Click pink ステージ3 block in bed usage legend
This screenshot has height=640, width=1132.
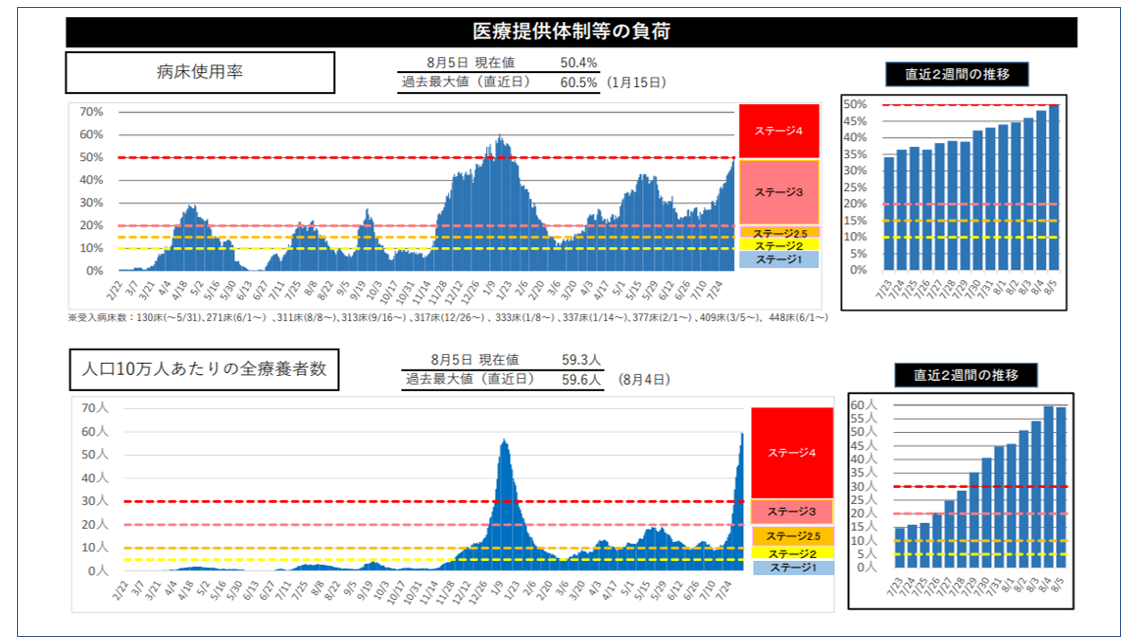[x=779, y=192]
